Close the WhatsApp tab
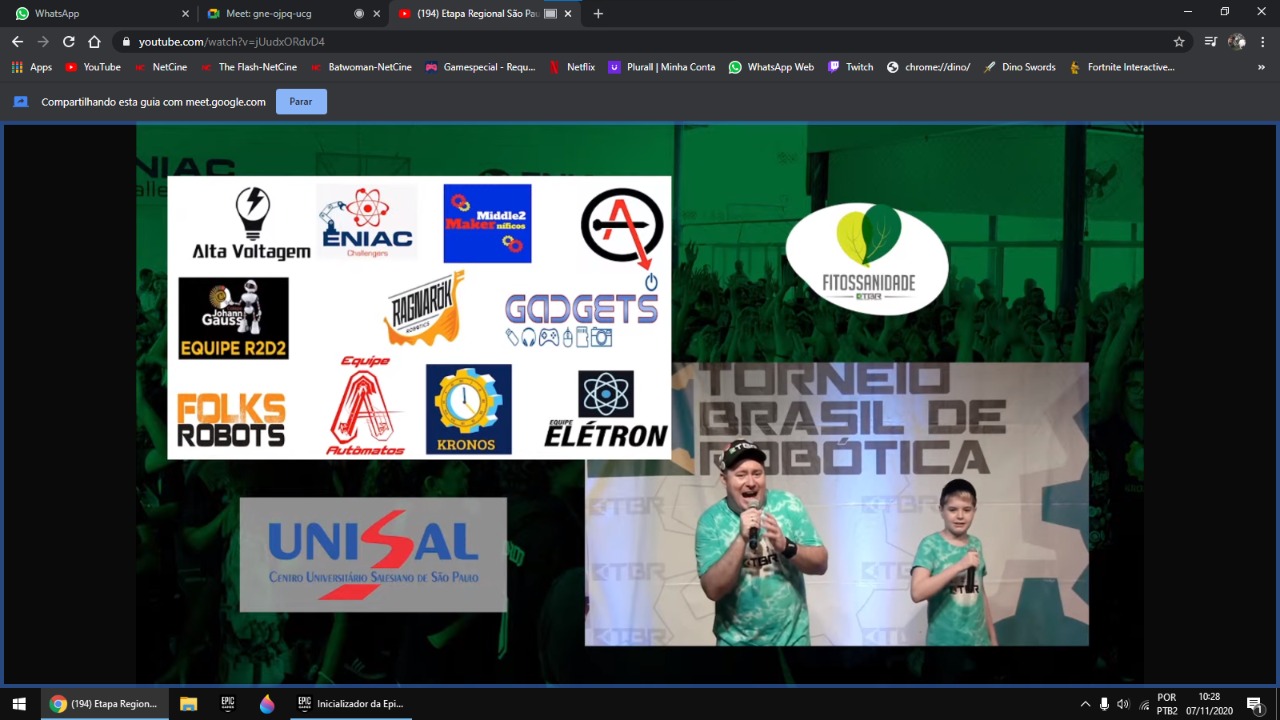Viewport: 1280px width, 720px height. click(185, 14)
